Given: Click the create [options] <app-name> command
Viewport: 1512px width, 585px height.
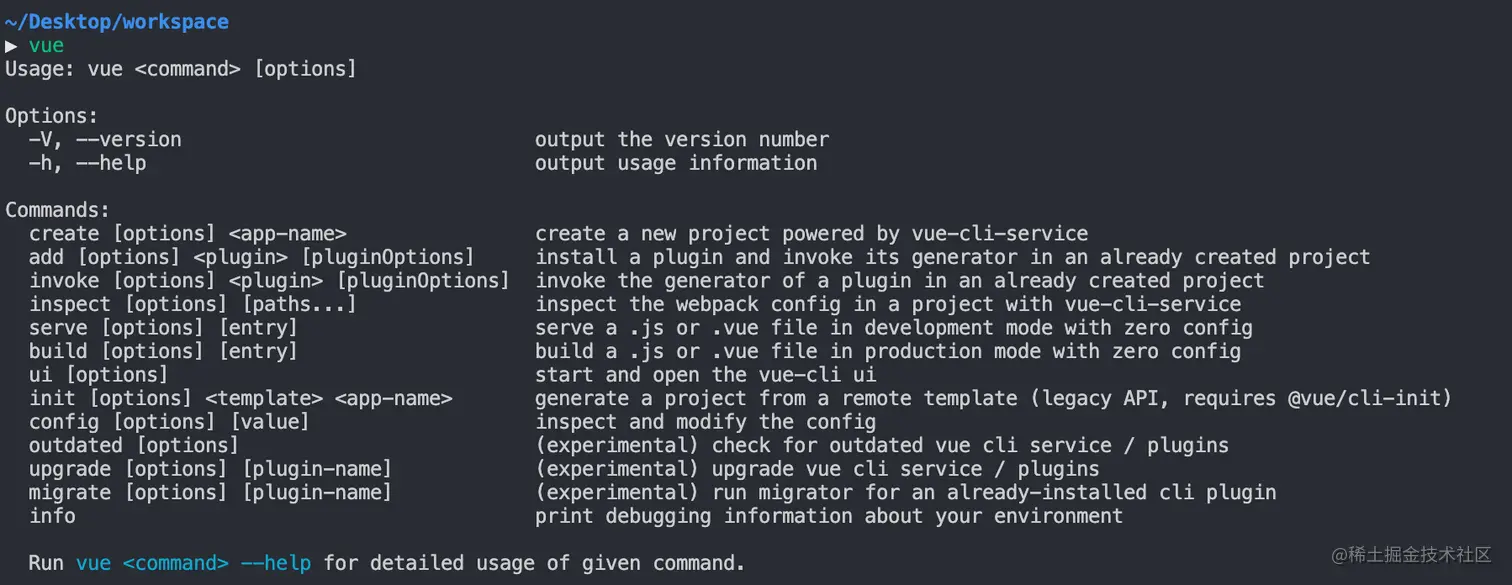Looking at the screenshot, I should [x=187, y=234].
